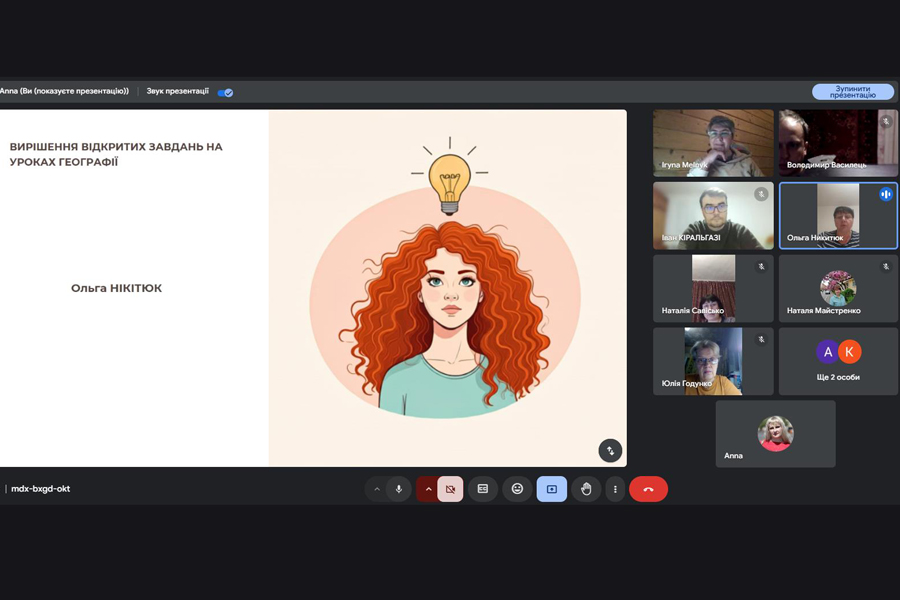The height and width of the screenshot is (600, 900).
Task: Mute the microphone in the call toolbar
Action: (x=399, y=489)
